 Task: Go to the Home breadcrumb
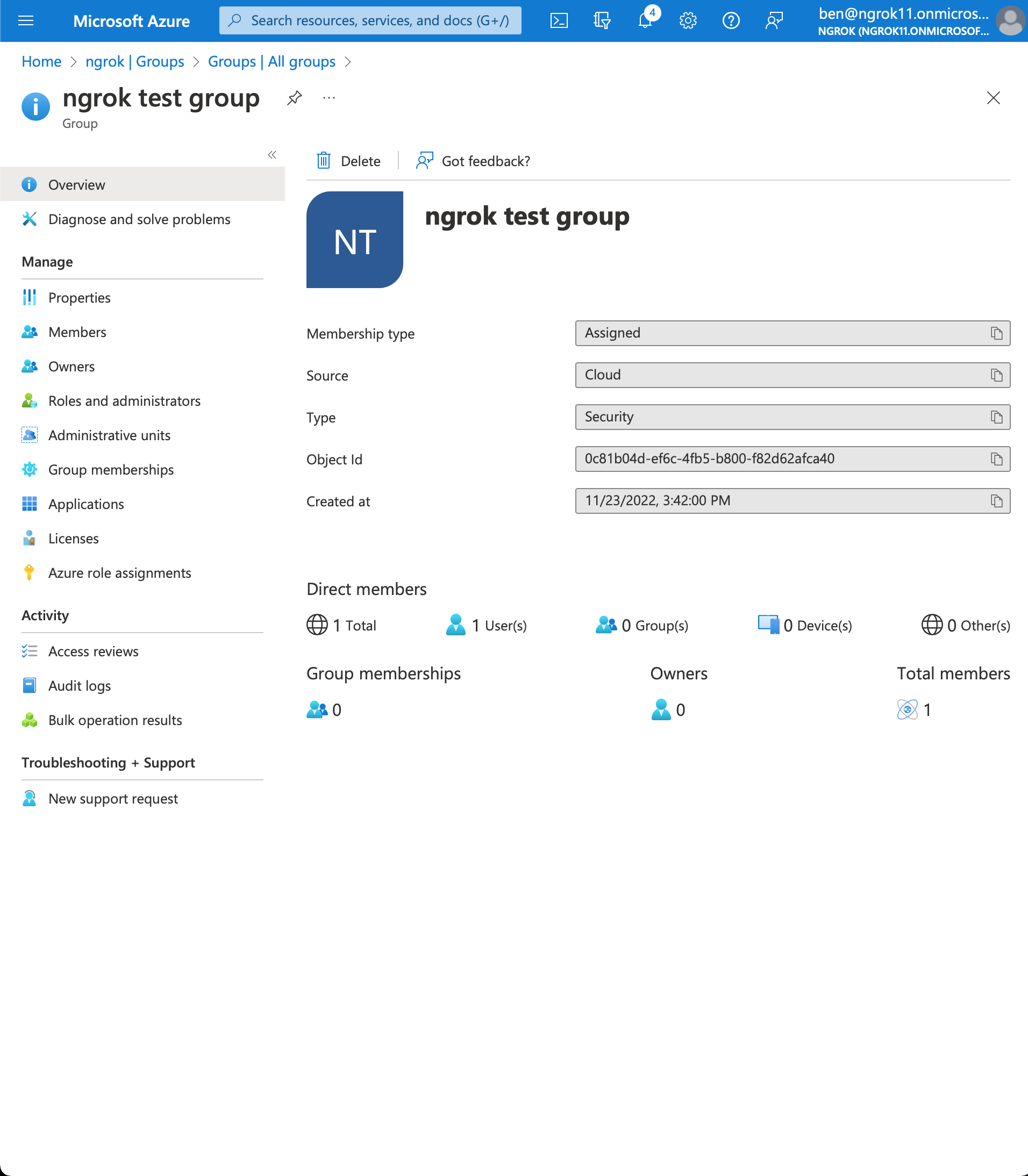[41, 61]
